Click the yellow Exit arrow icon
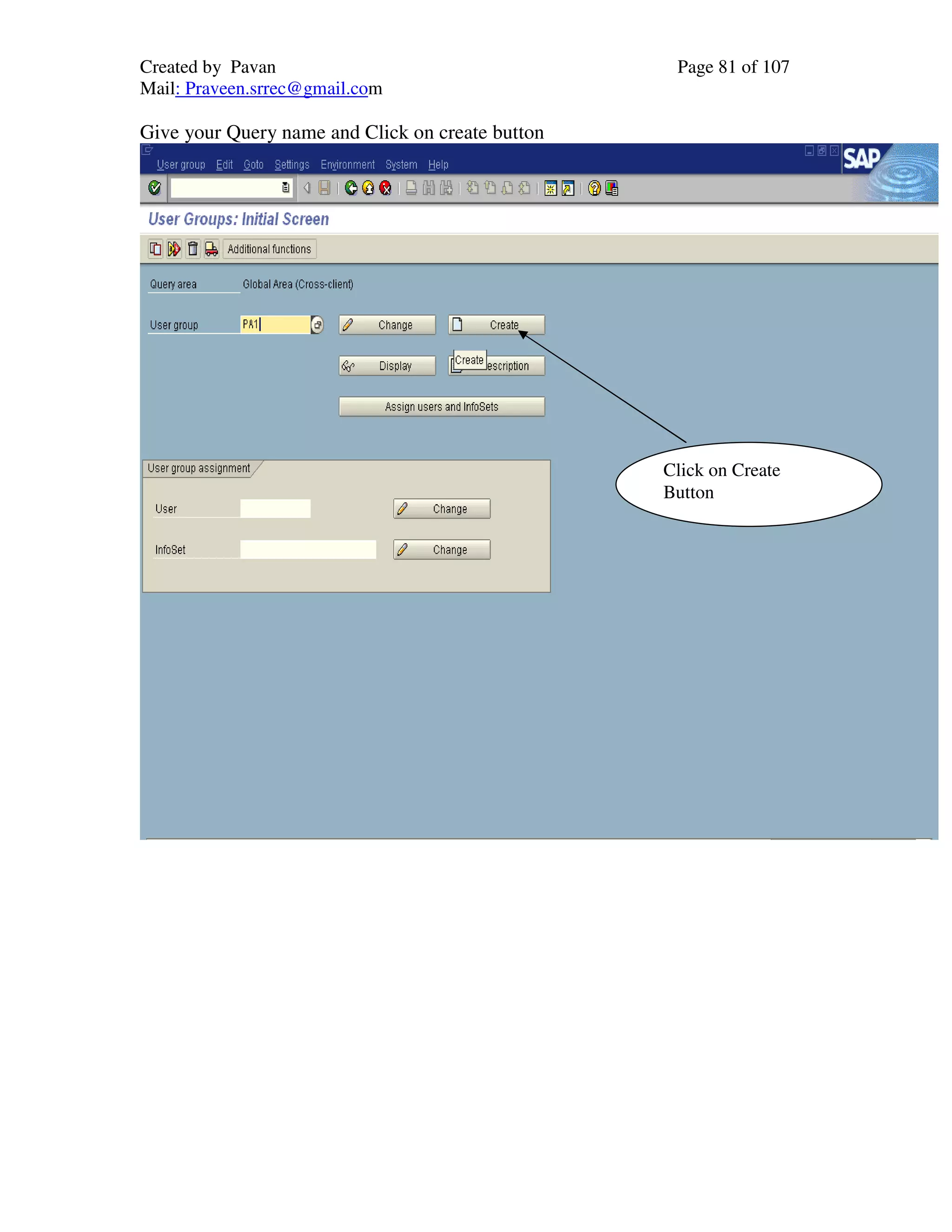The width and height of the screenshot is (952, 1232). pos(368,188)
